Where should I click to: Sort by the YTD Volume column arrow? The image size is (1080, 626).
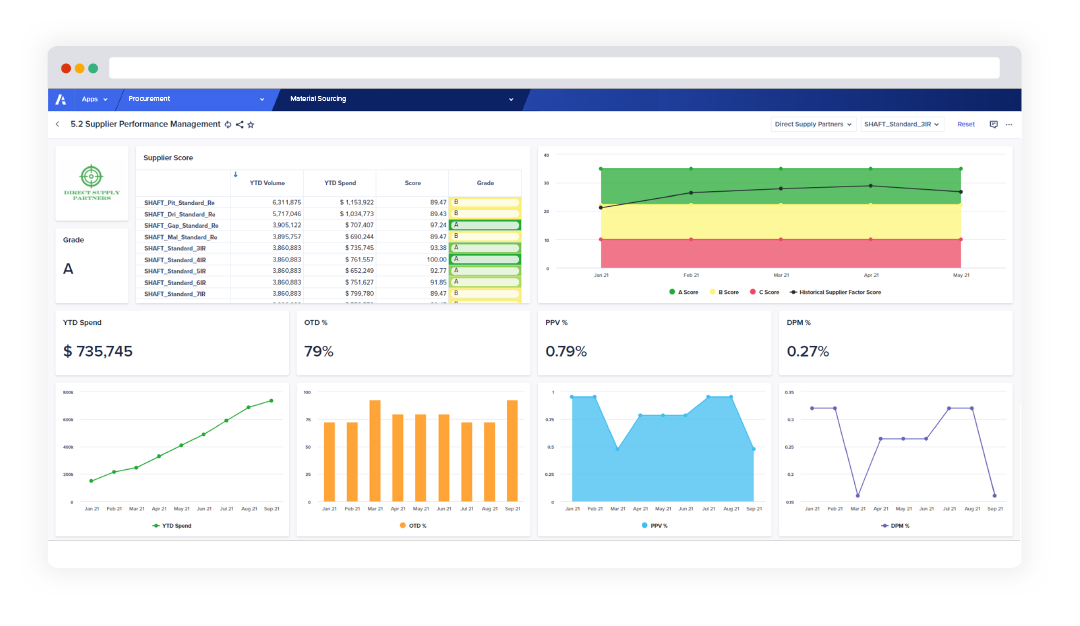point(235,175)
